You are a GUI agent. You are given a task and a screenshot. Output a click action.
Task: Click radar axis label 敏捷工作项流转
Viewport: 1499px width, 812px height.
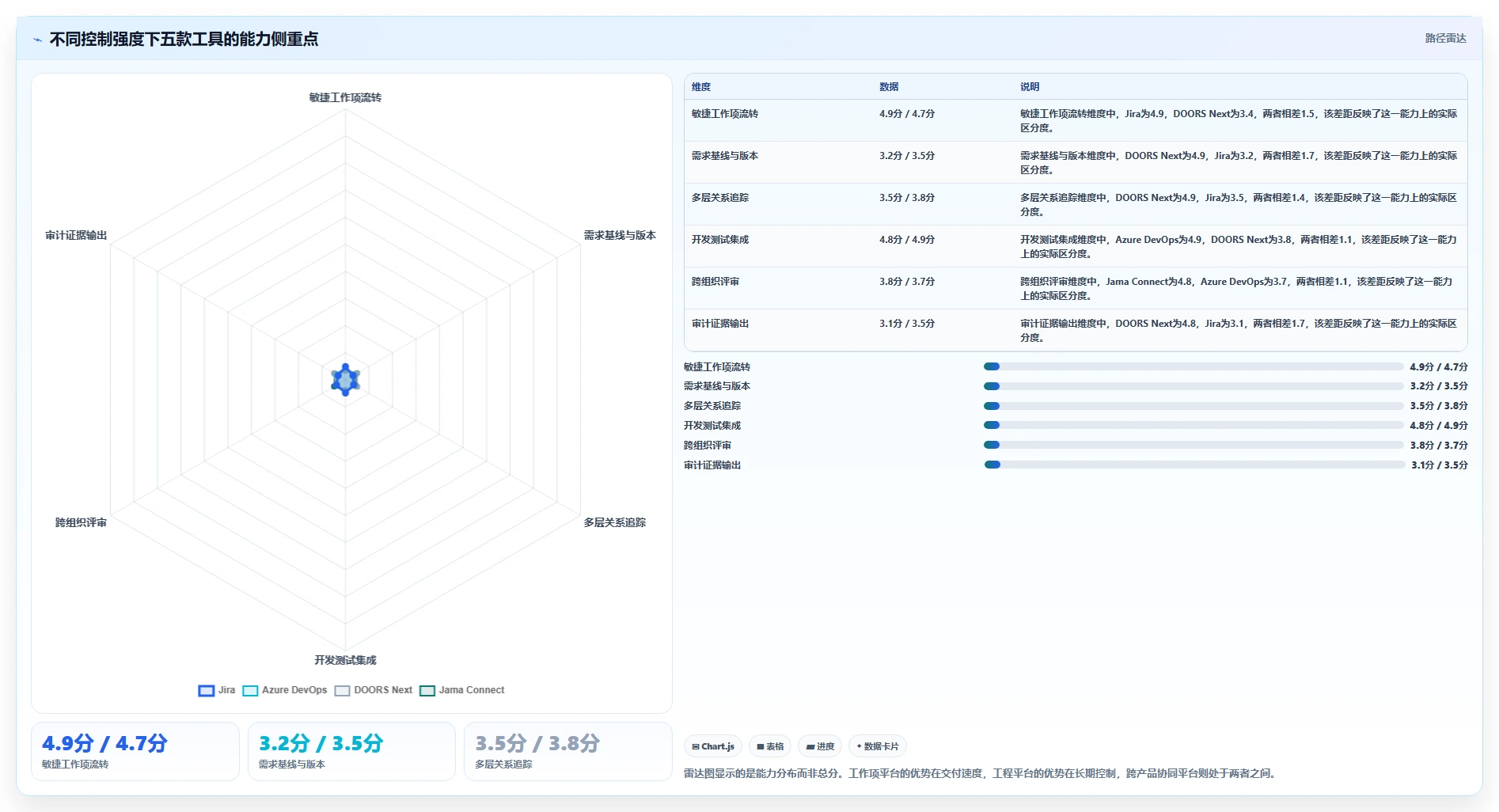[345, 97]
